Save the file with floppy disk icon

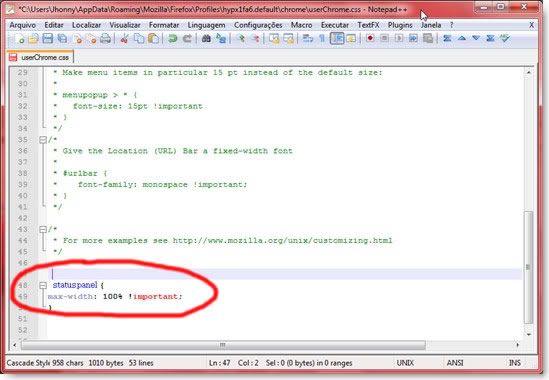tap(48, 39)
